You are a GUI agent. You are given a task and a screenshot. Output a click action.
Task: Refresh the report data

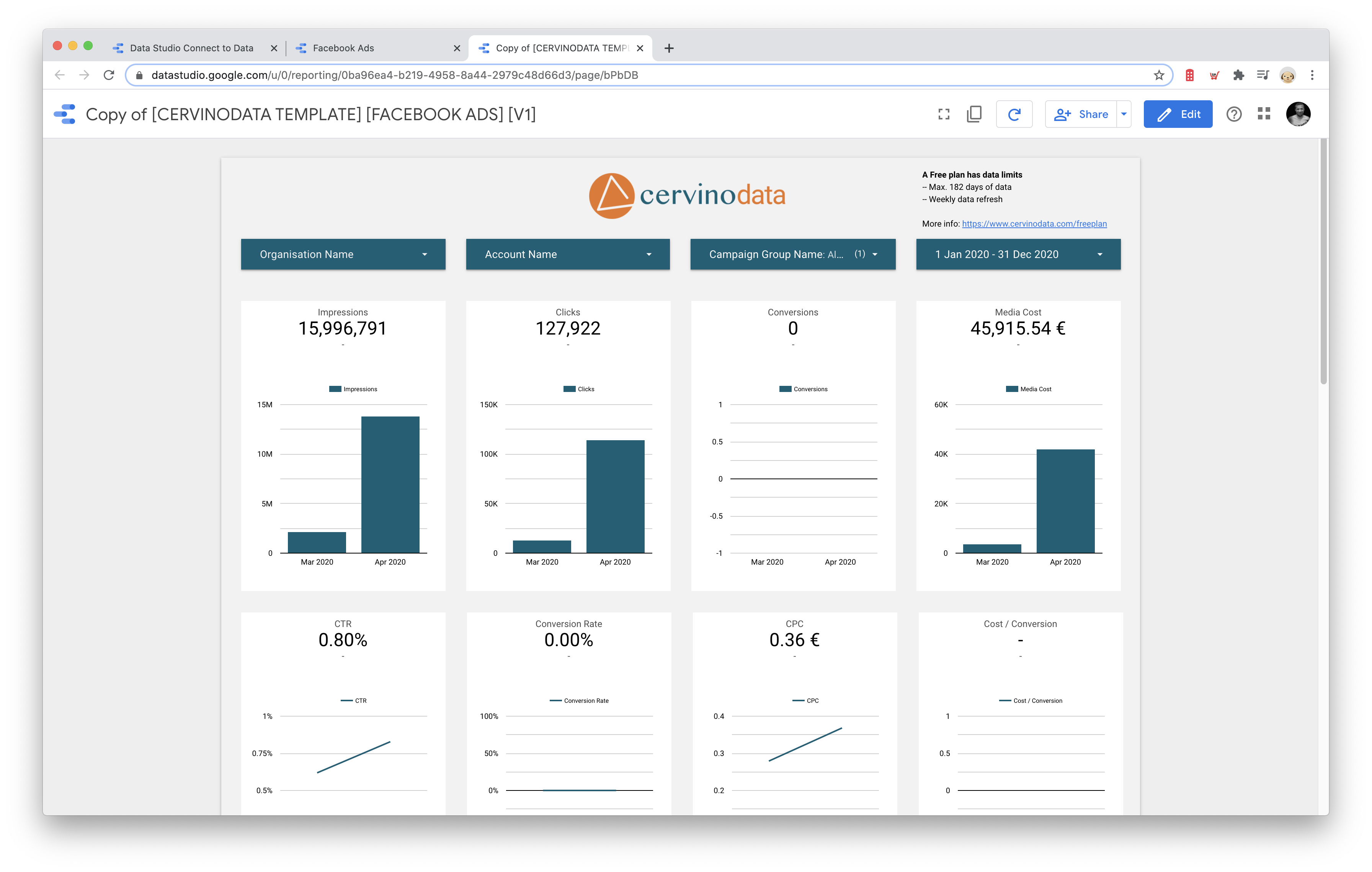(1014, 114)
